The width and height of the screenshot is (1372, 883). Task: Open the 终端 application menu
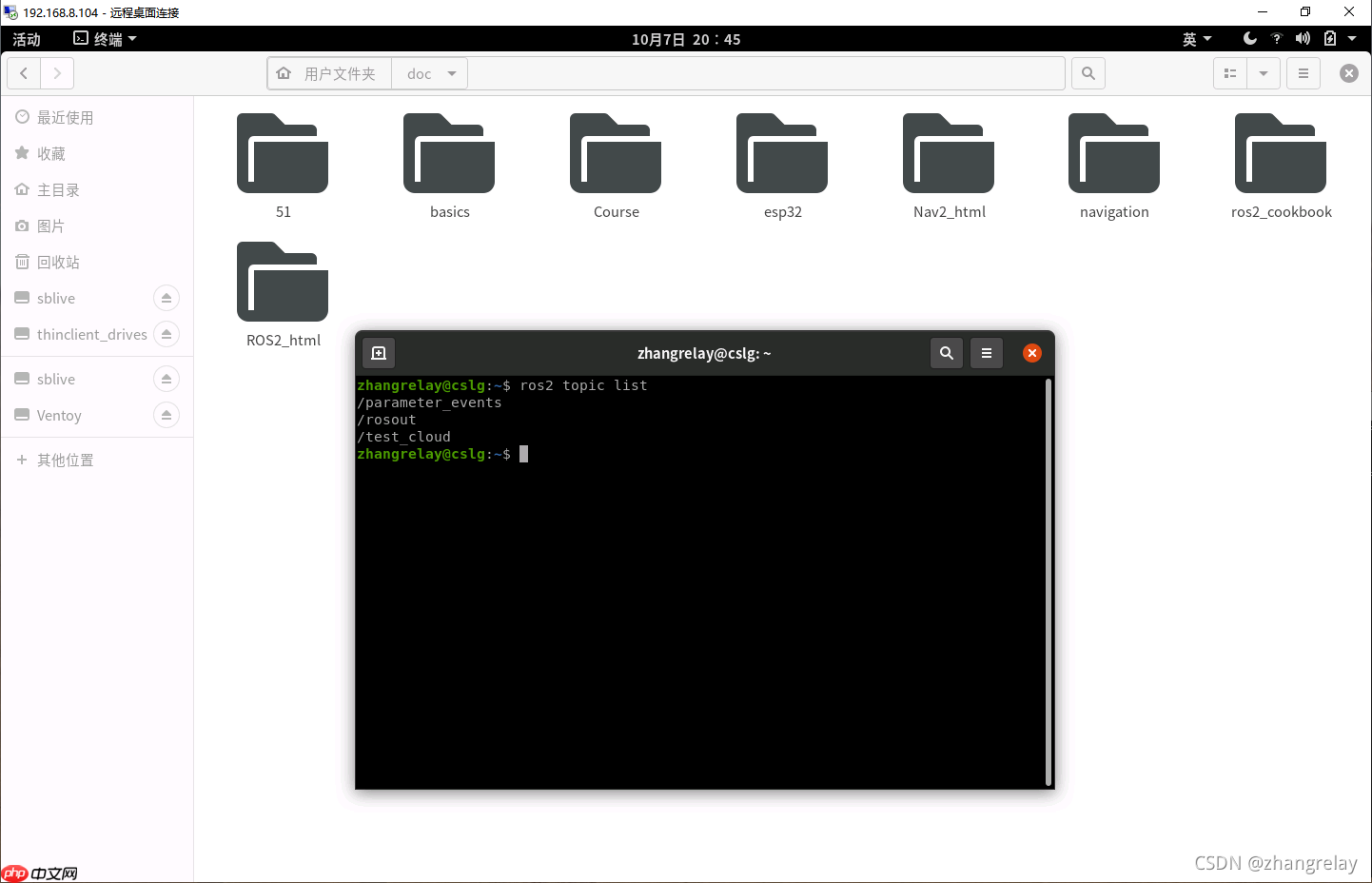click(x=106, y=39)
